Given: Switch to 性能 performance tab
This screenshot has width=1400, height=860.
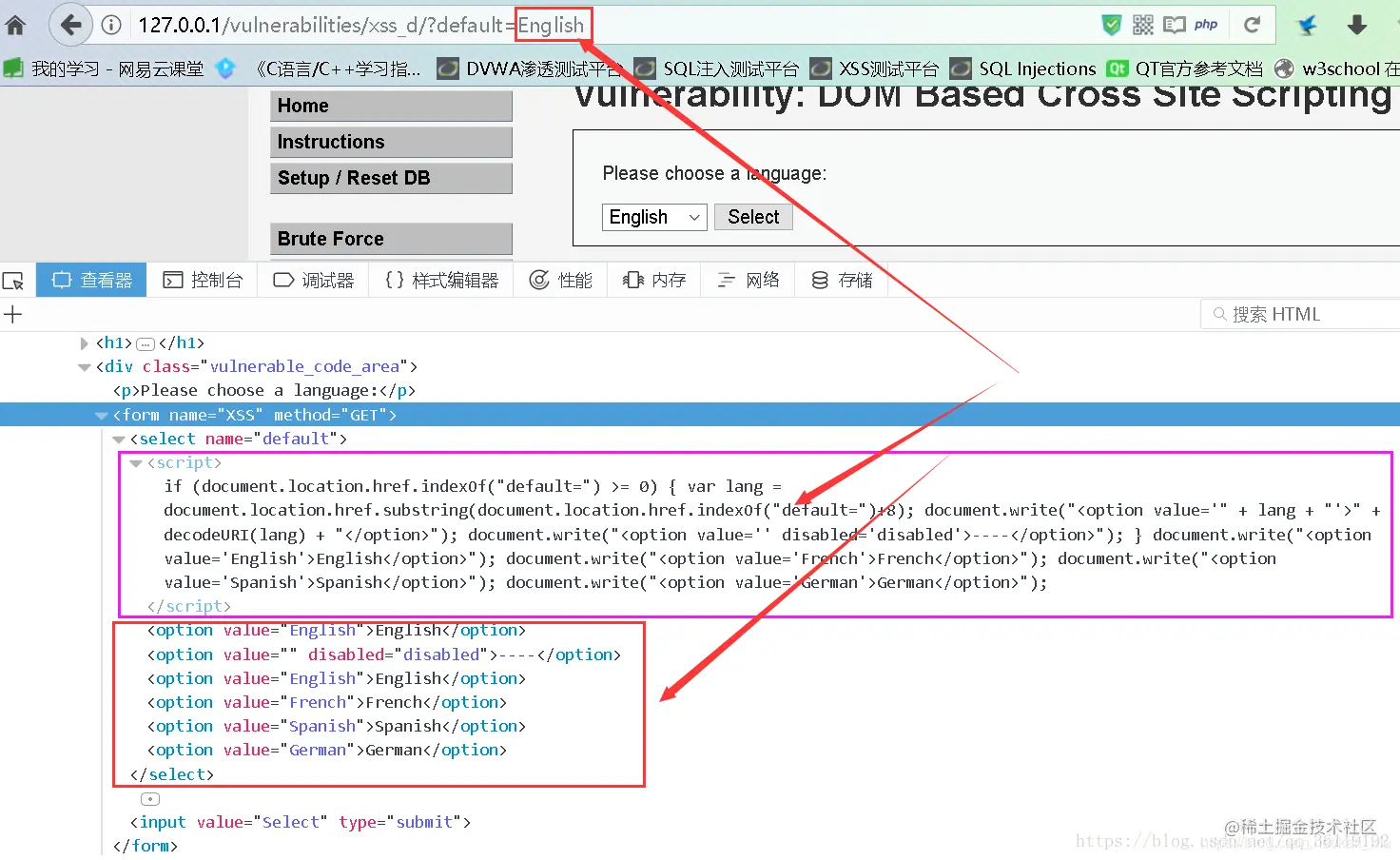Looking at the screenshot, I should pyautogui.click(x=561, y=280).
